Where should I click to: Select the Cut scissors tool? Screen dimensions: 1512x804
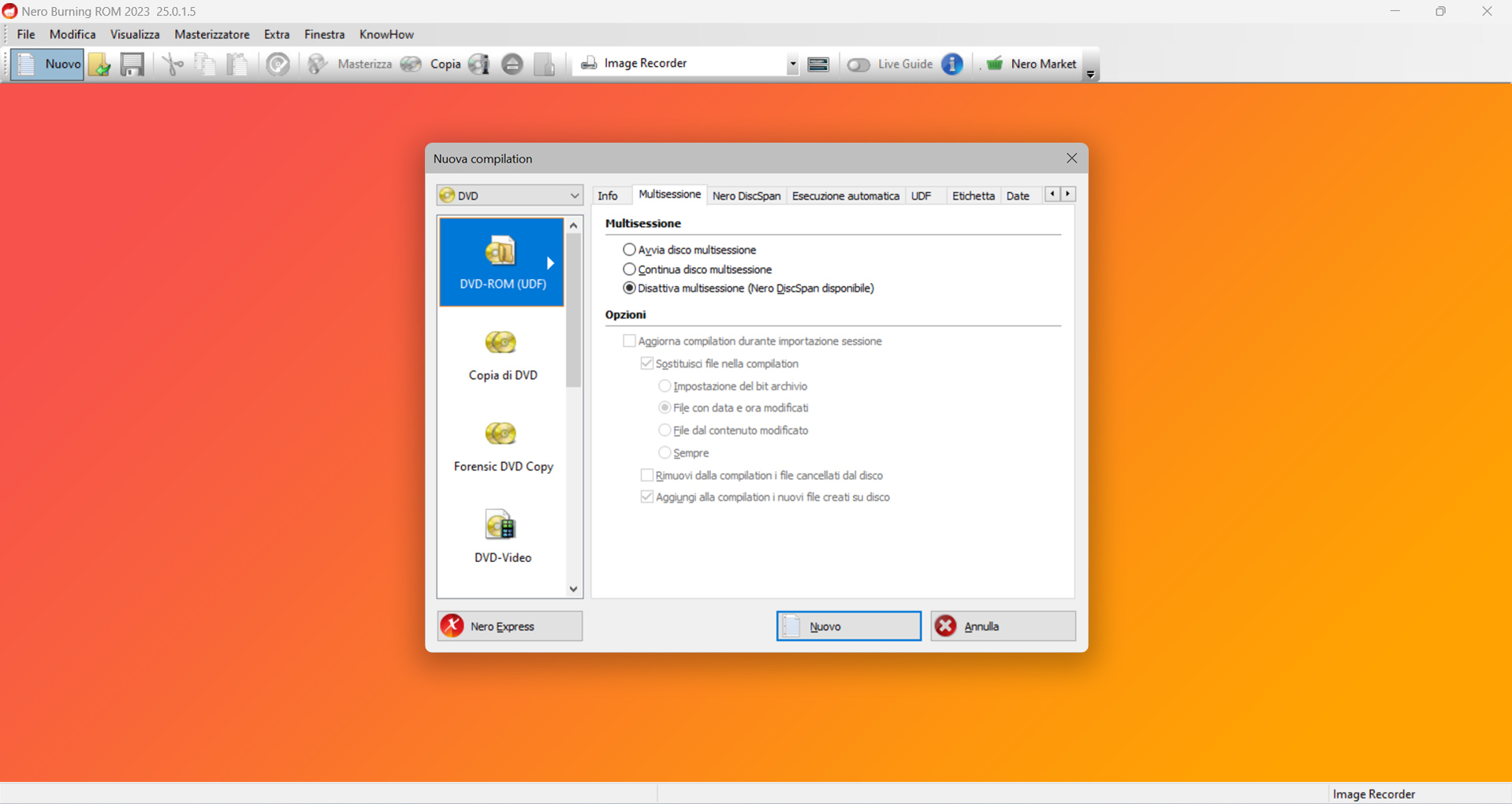(x=173, y=64)
